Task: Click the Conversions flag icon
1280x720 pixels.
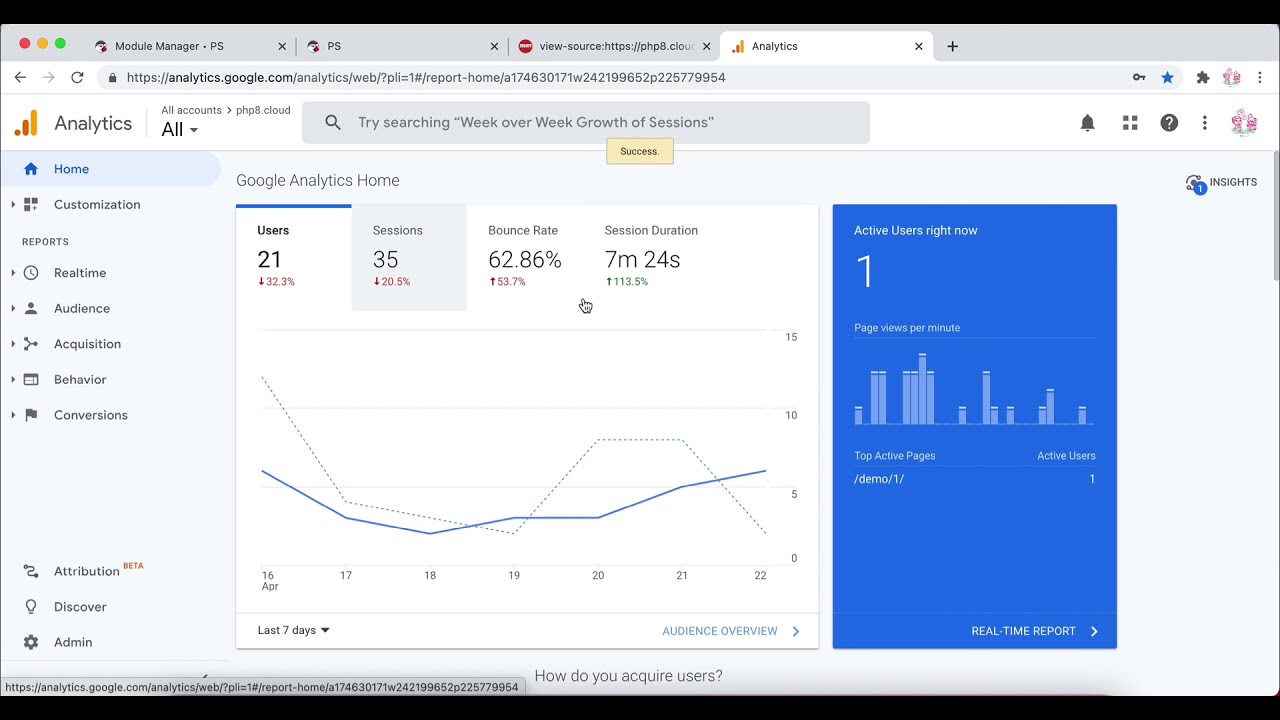Action: coord(31,415)
